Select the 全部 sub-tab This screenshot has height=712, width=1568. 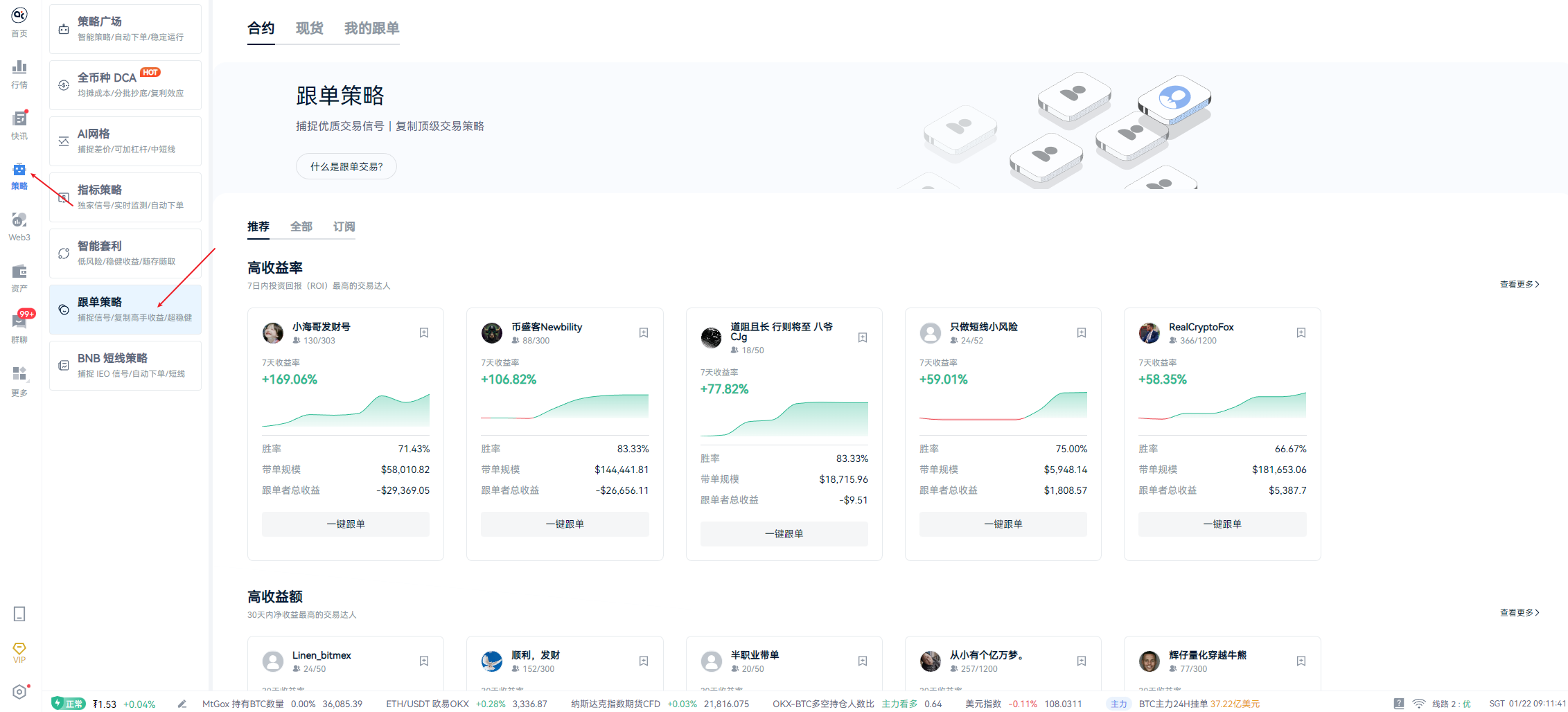tap(301, 226)
